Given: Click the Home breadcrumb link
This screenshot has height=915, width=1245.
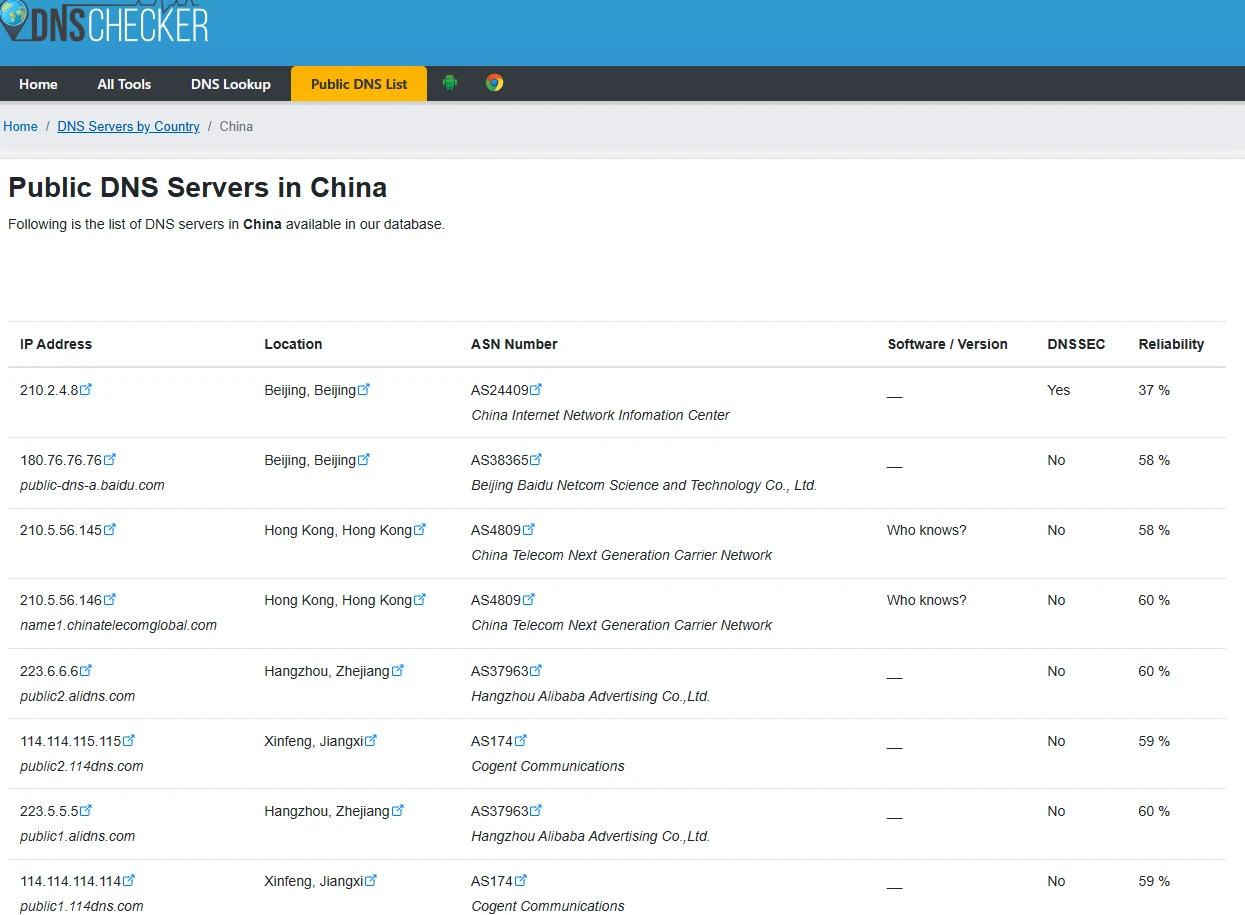Looking at the screenshot, I should 20,126.
